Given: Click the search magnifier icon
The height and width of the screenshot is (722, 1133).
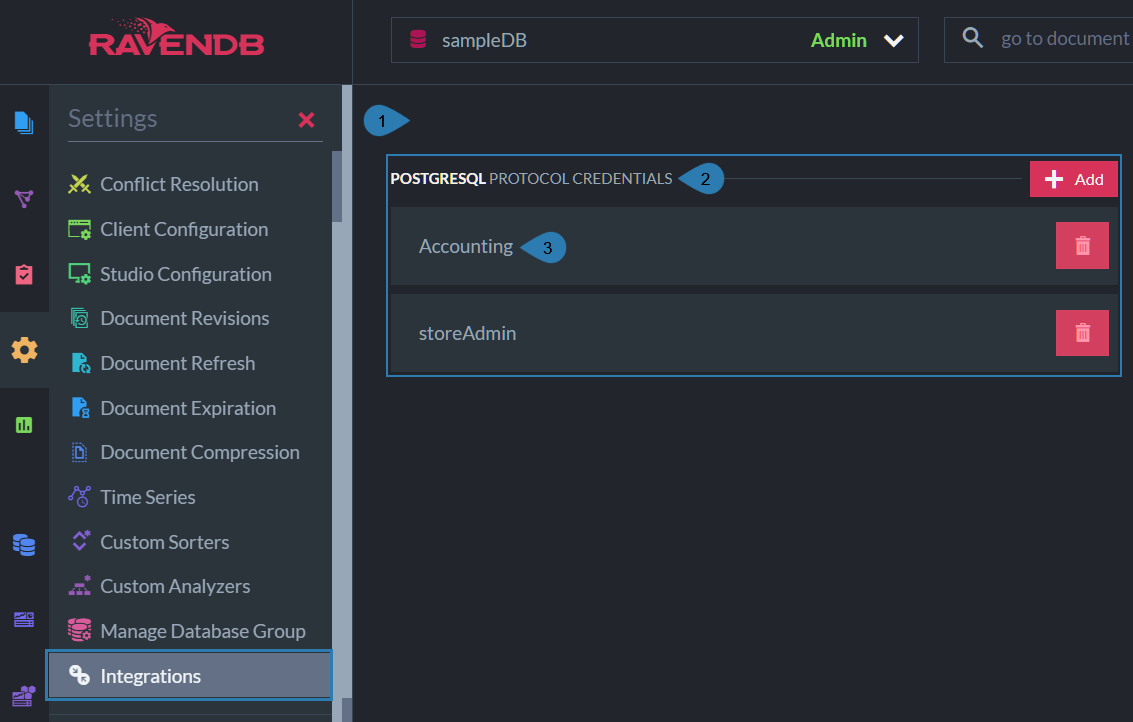Looking at the screenshot, I should click(973, 38).
